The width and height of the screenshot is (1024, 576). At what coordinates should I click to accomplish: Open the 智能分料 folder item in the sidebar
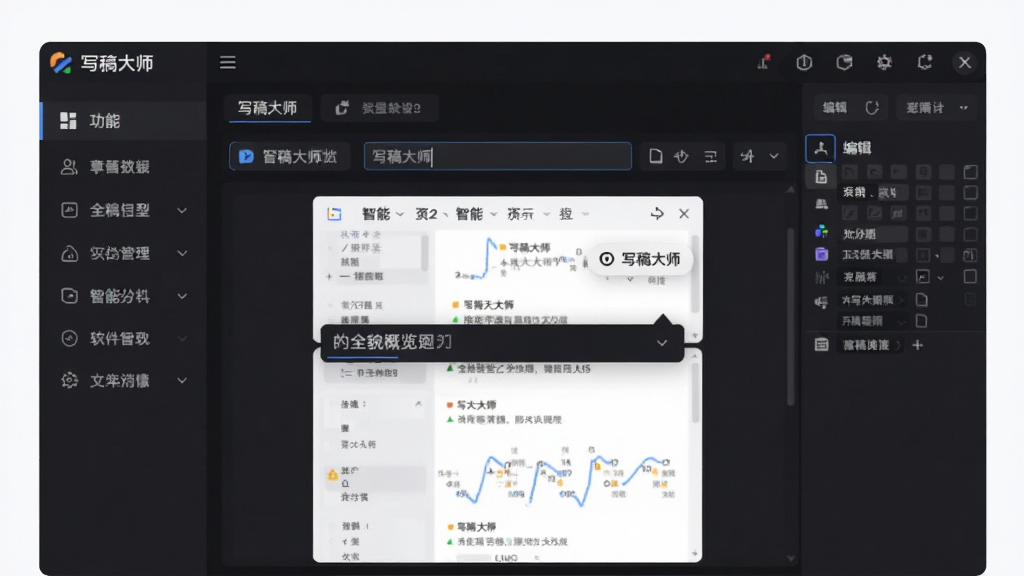pos(123,296)
